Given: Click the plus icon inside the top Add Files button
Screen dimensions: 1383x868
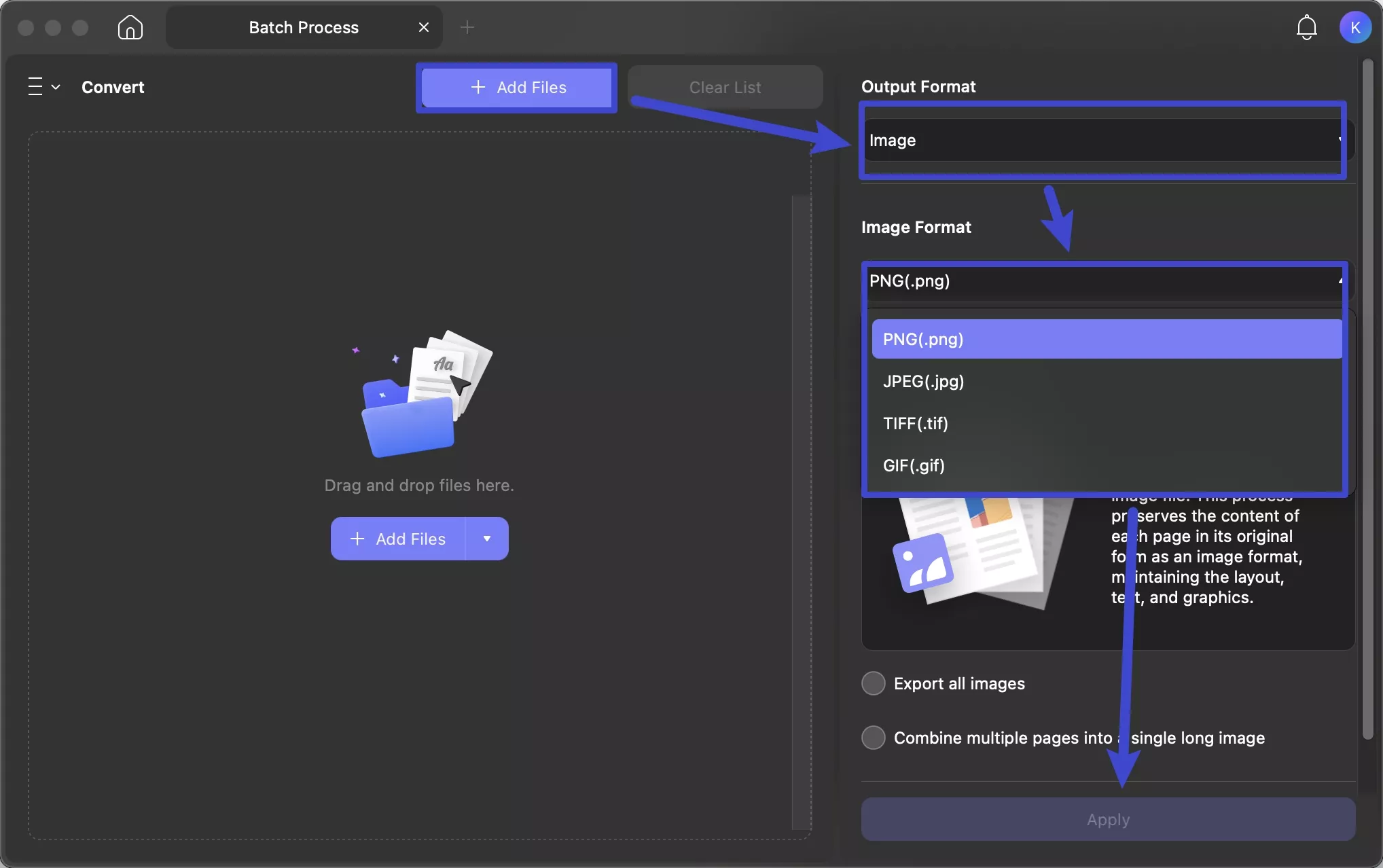Looking at the screenshot, I should click(478, 88).
